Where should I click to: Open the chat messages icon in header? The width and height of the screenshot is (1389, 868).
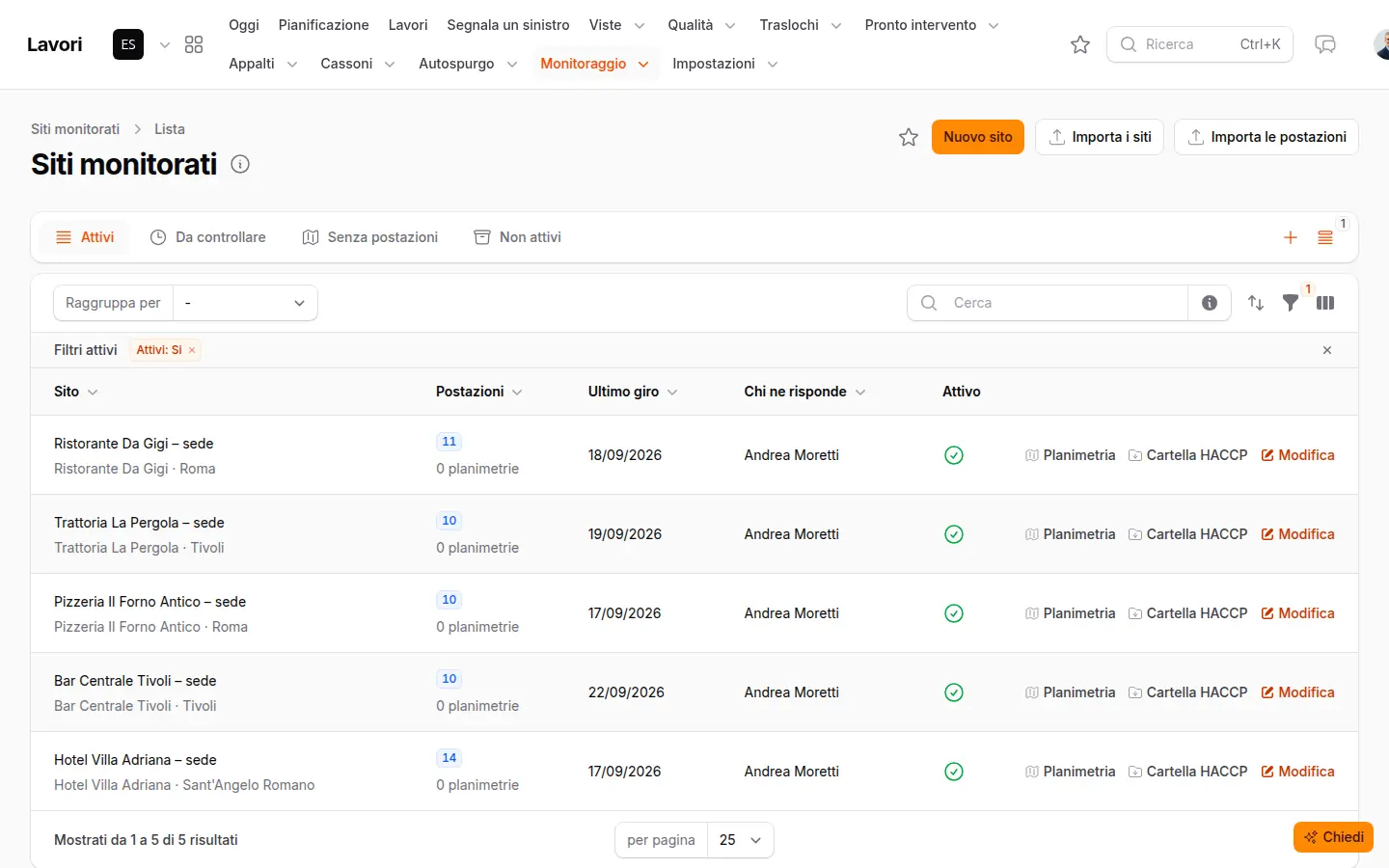pos(1325,44)
